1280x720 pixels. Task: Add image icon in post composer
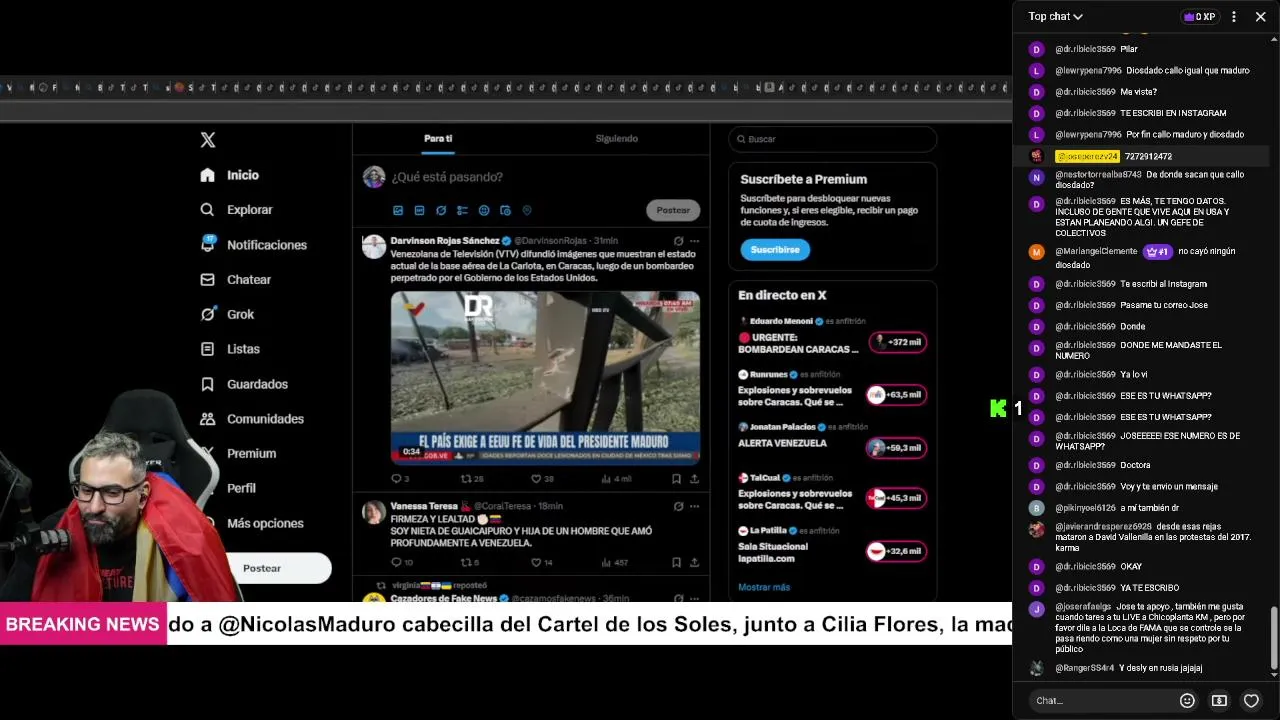coord(398,211)
